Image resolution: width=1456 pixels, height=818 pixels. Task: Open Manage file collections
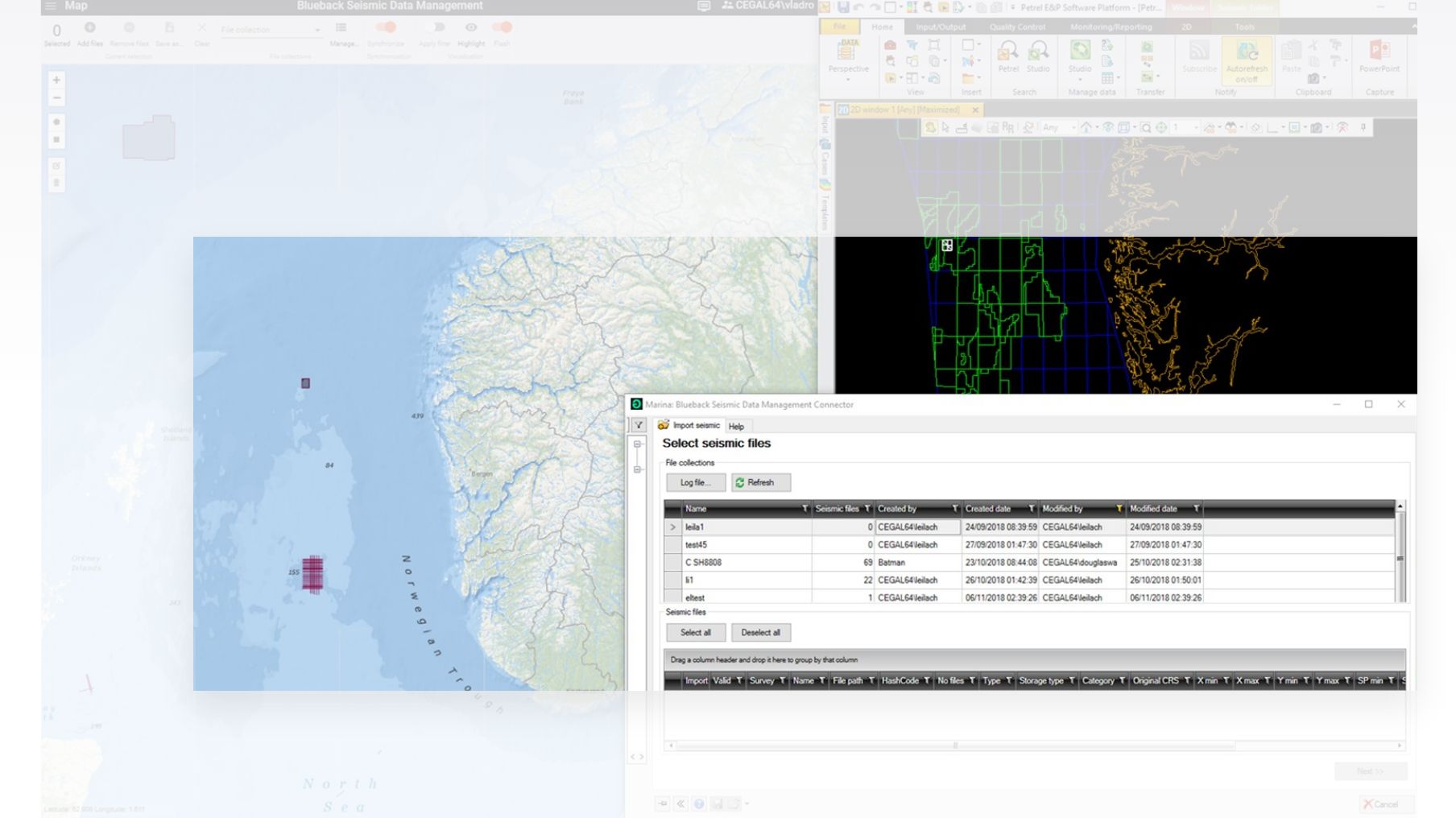pos(342,34)
